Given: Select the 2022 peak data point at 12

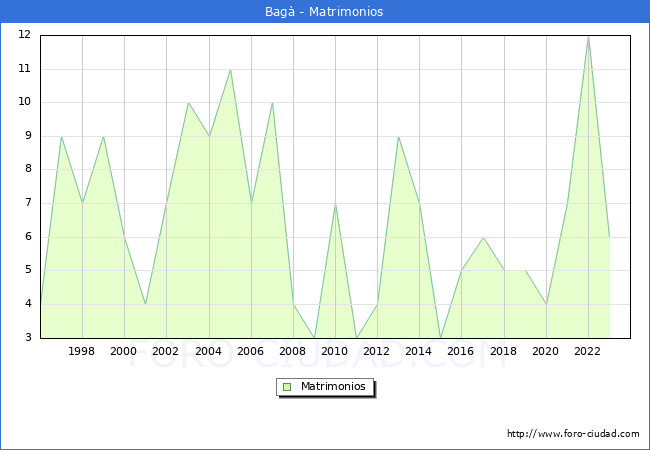Looking at the screenshot, I should [x=588, y=36].
